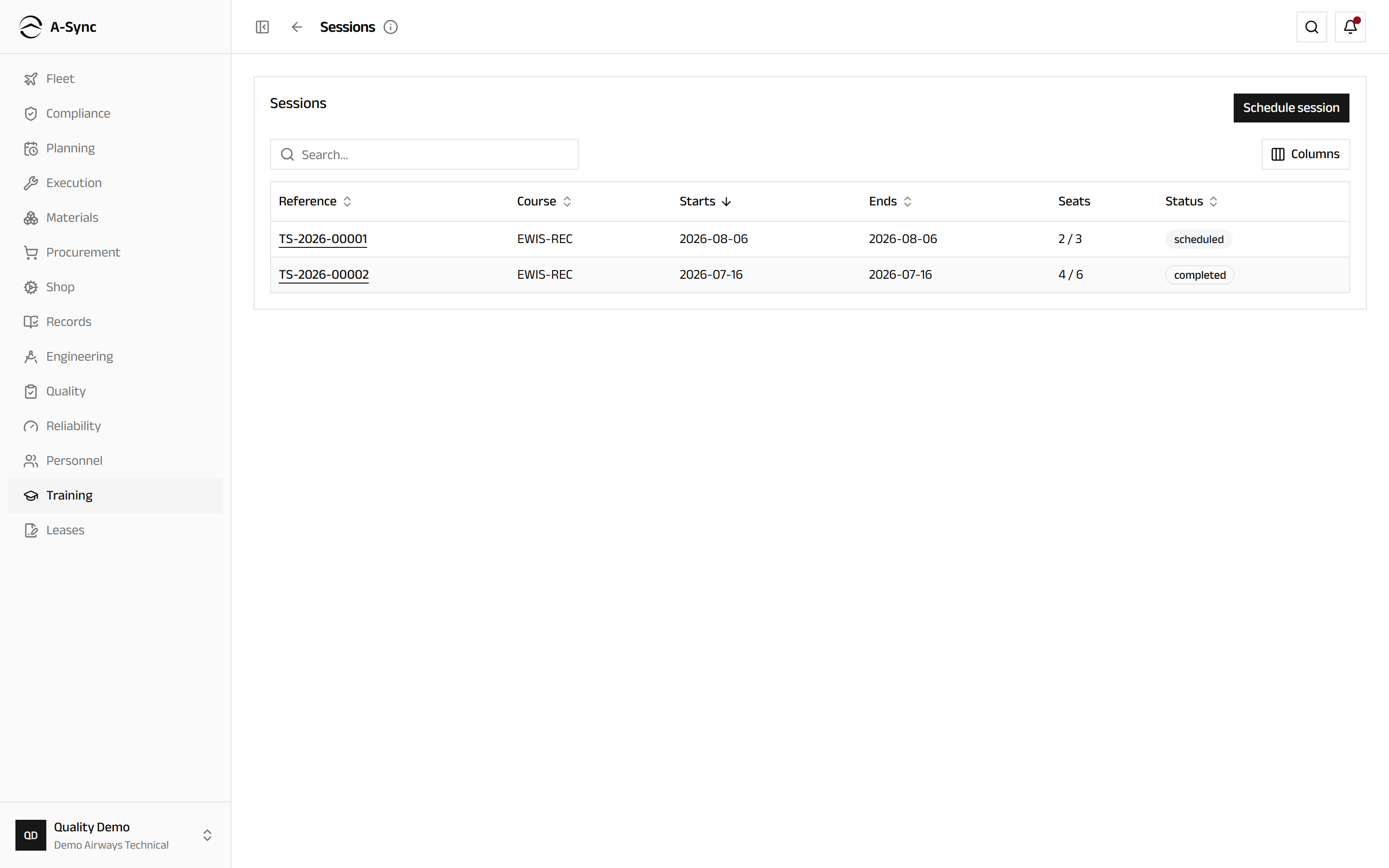Open Fleet in the sidebar

pos(115,79)
